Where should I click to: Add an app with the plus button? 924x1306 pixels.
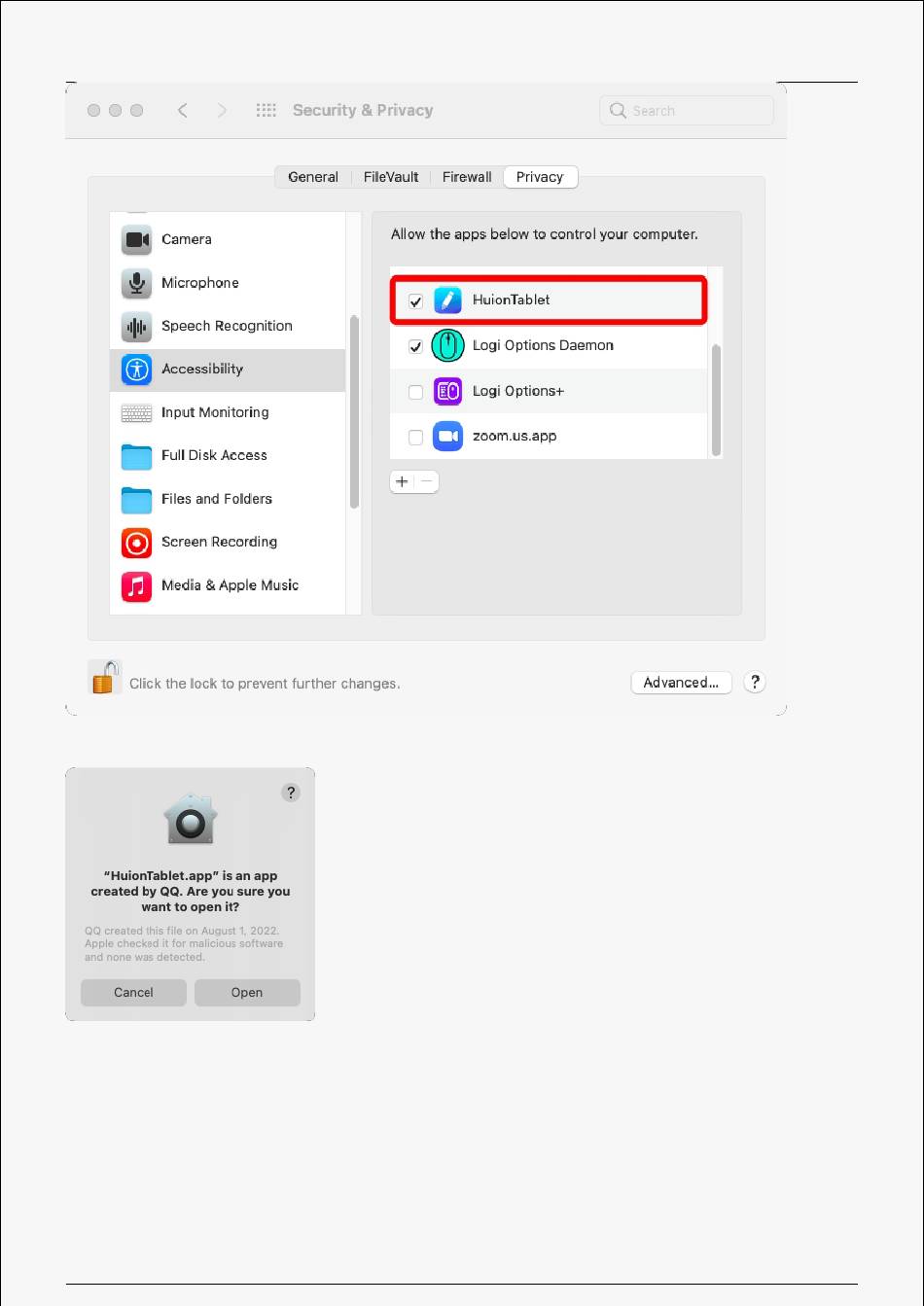pos(402,481)
